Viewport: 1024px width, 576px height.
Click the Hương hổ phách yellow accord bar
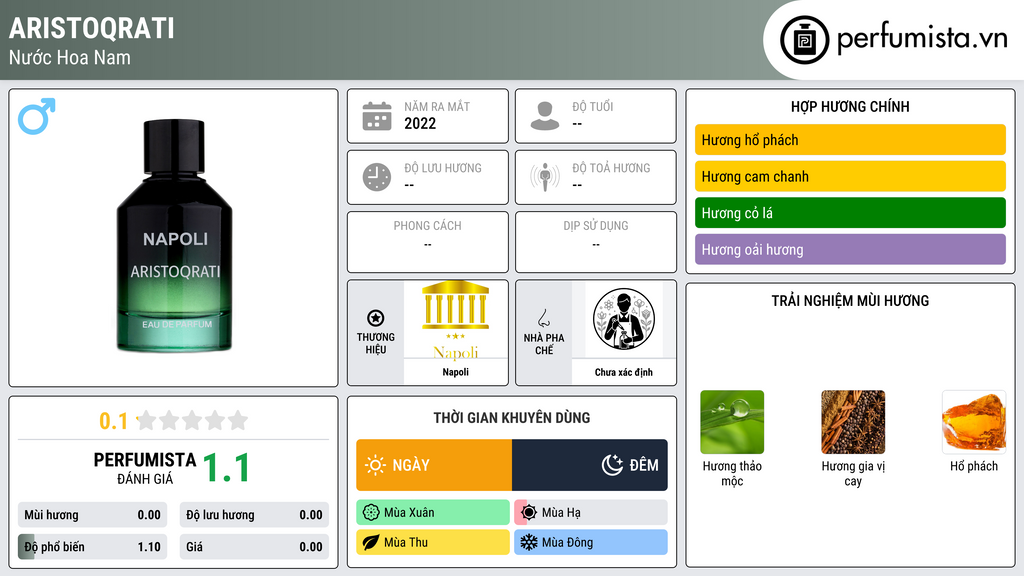click(x=850, y=140)
